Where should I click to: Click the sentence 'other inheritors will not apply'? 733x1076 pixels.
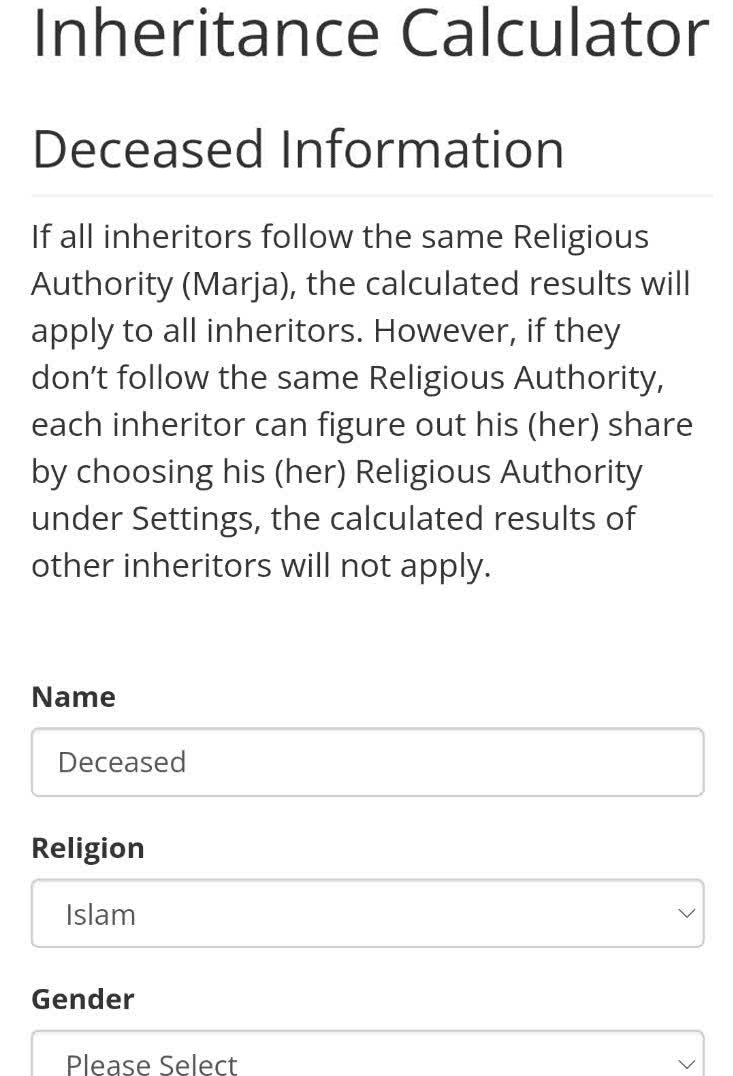point(261,566)
